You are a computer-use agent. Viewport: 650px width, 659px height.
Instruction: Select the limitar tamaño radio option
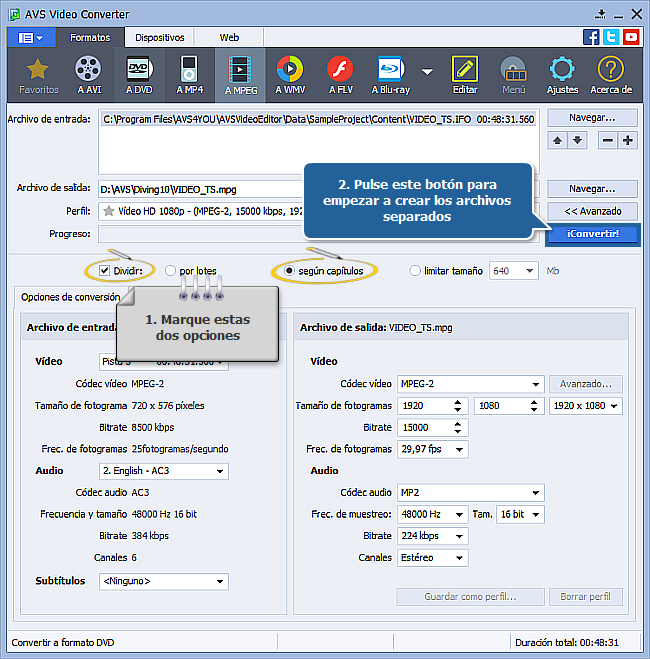pyautogui.click(x=415, y=271)
